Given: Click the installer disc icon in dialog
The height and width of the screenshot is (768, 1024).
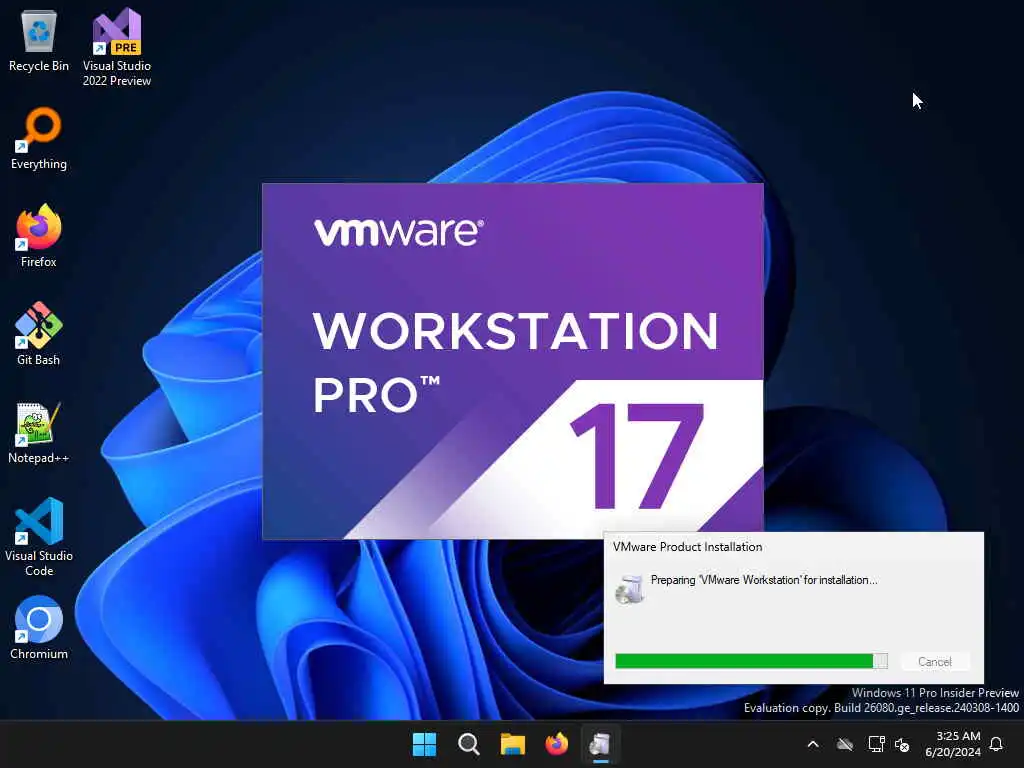Looking at the screenshot, I should point(630,589).
